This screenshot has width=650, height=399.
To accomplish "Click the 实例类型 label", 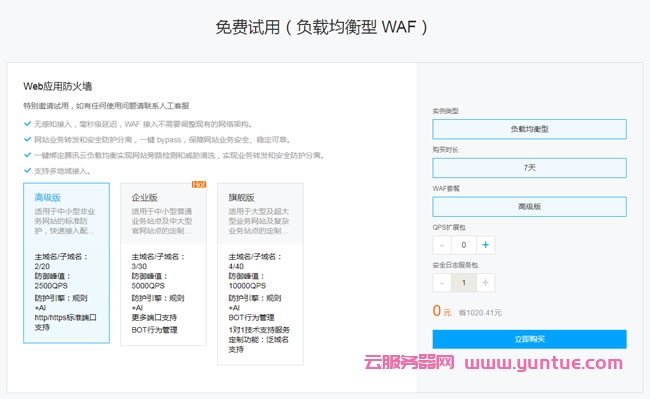I will click(x=446, y=111).
